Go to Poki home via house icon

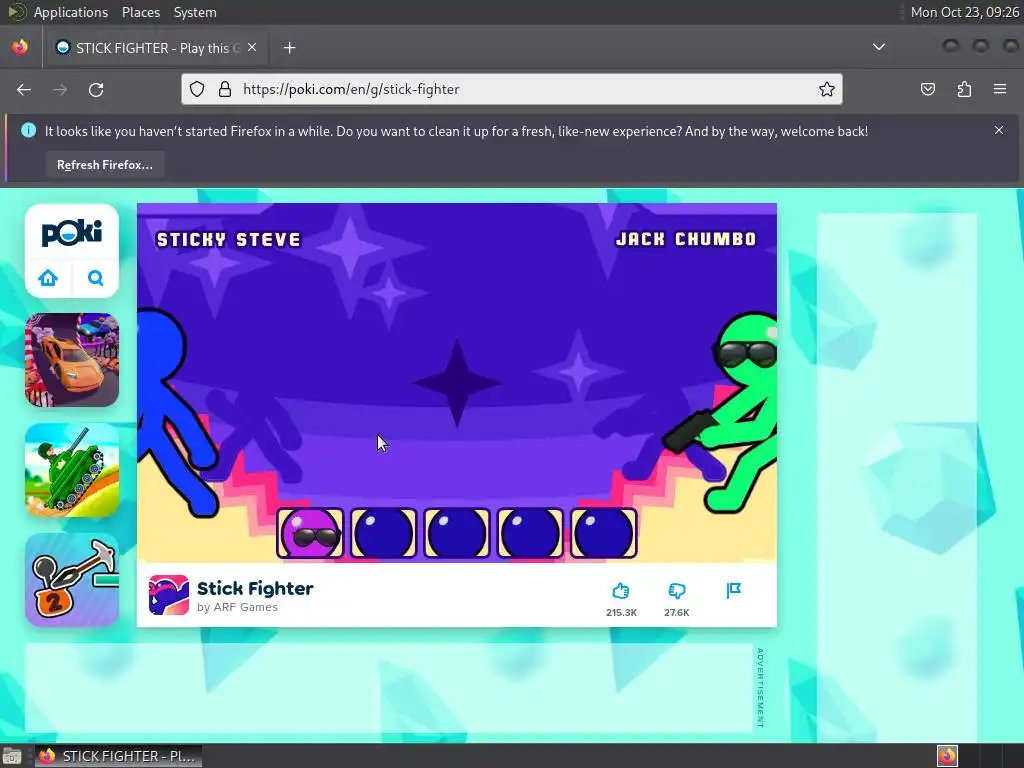48,278
